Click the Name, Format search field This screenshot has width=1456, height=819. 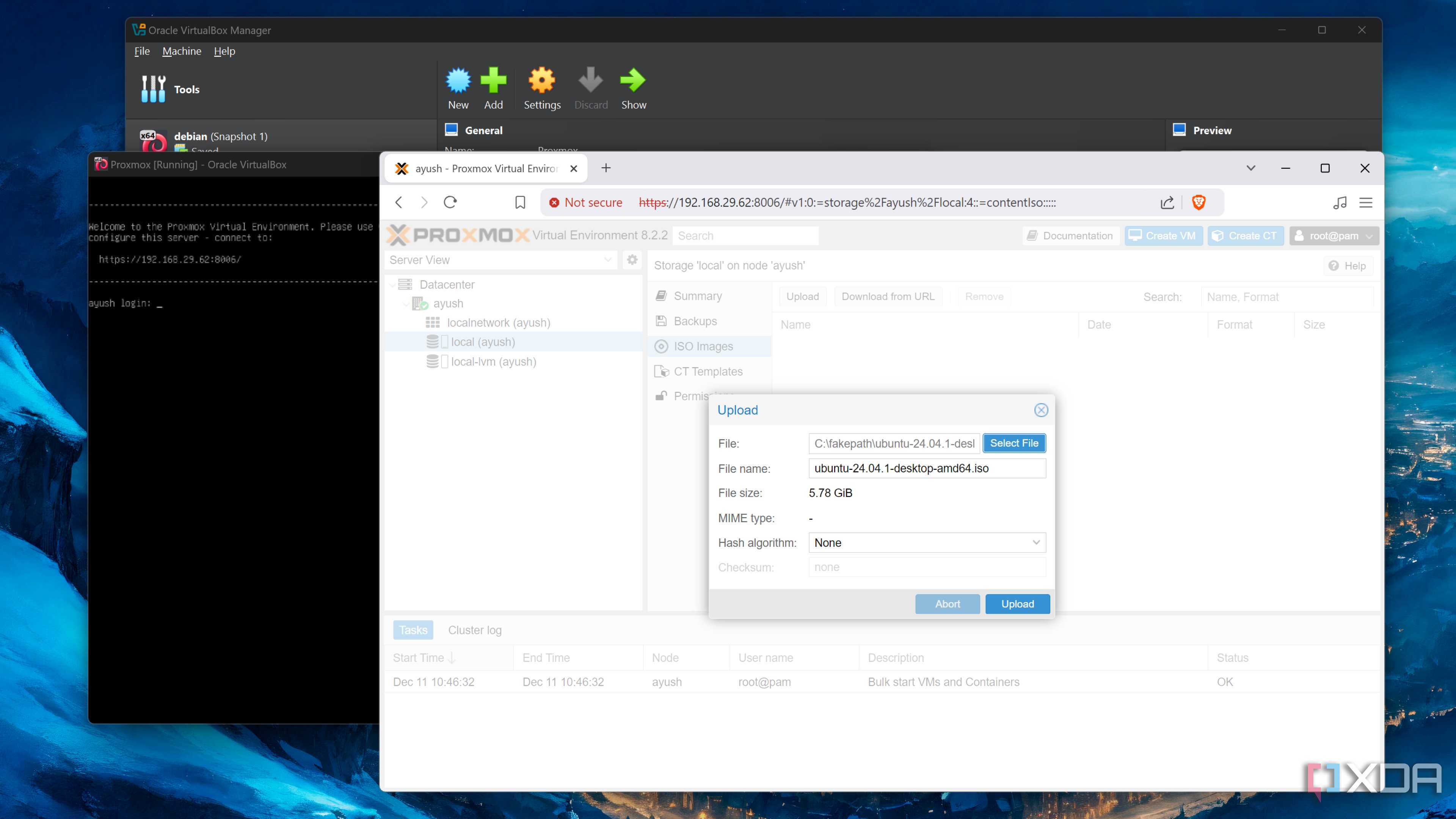click(1287, 297)
